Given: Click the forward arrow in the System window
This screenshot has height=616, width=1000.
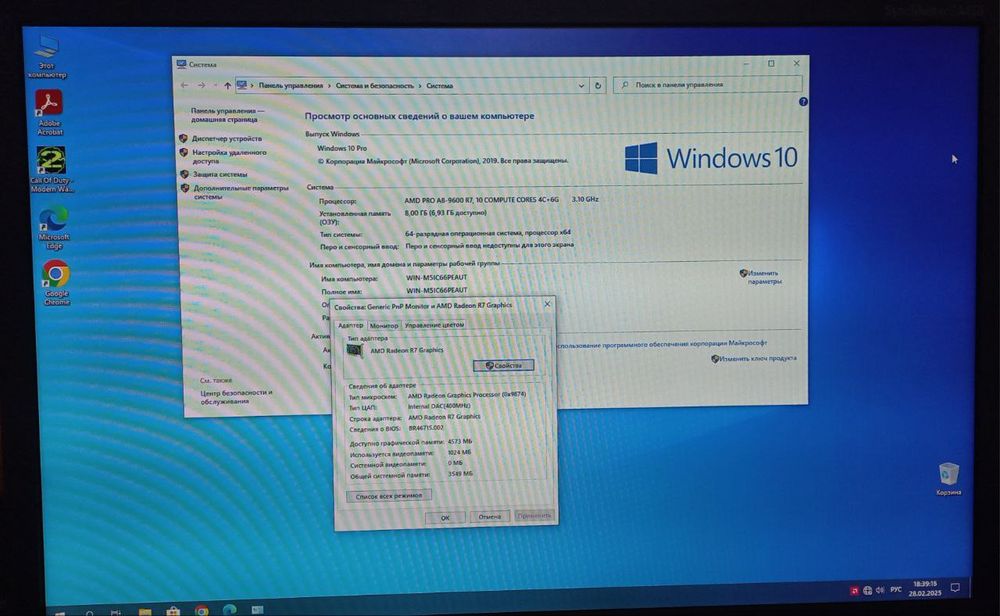Looking at the screenshot, I should point(202,85).
